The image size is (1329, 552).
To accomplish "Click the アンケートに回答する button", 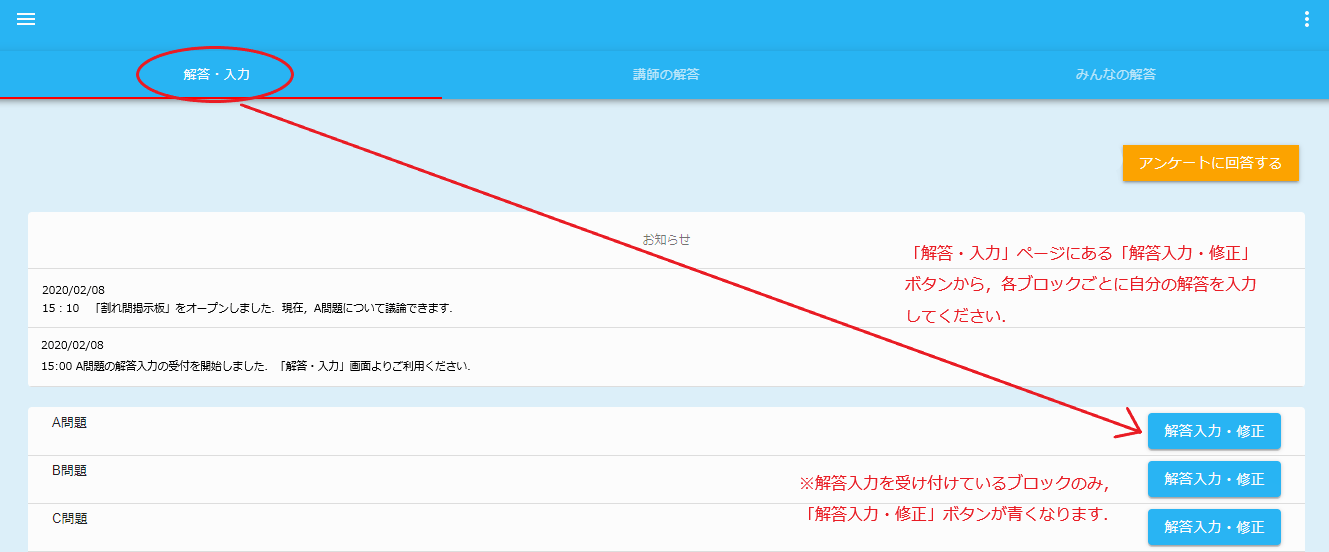I will coord(1210,163).
